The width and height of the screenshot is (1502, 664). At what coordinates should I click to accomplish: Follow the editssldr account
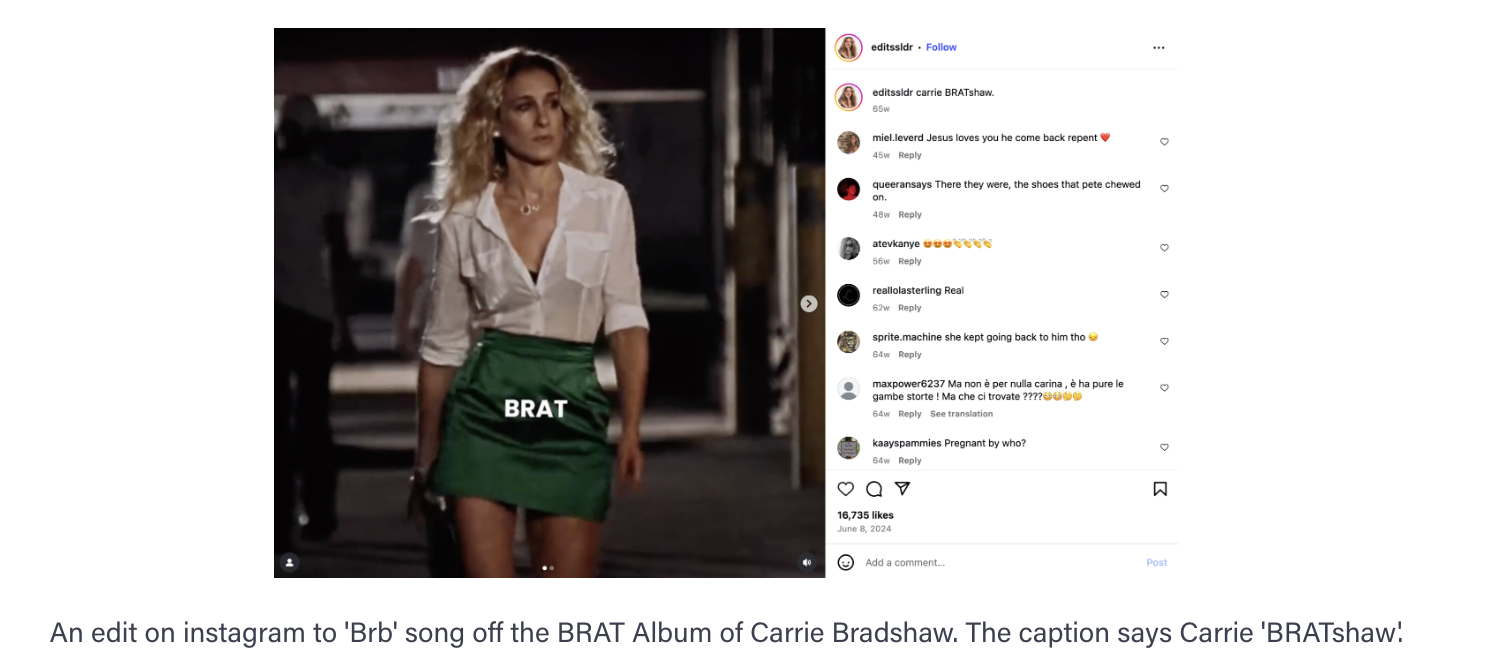(x=941, y=47)
